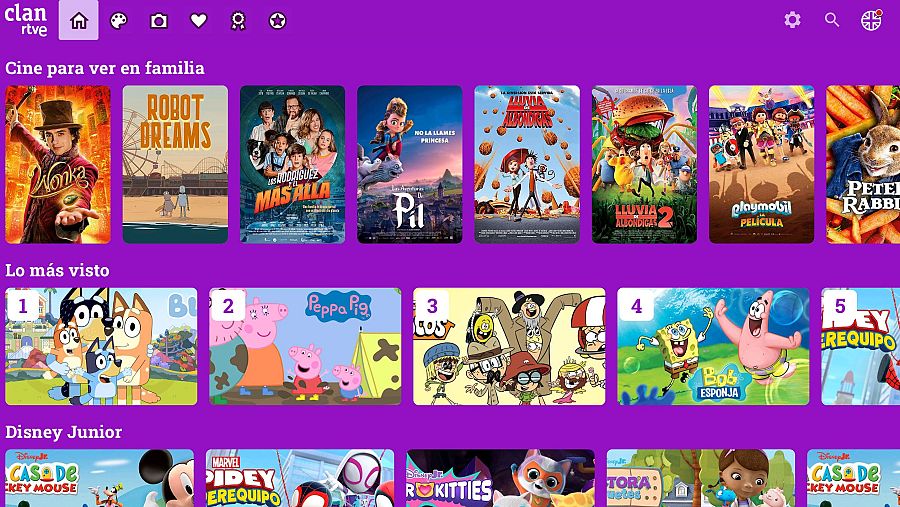Select Los Rodríguez y el más allá poster
The image size is (900, 507).
293,164
